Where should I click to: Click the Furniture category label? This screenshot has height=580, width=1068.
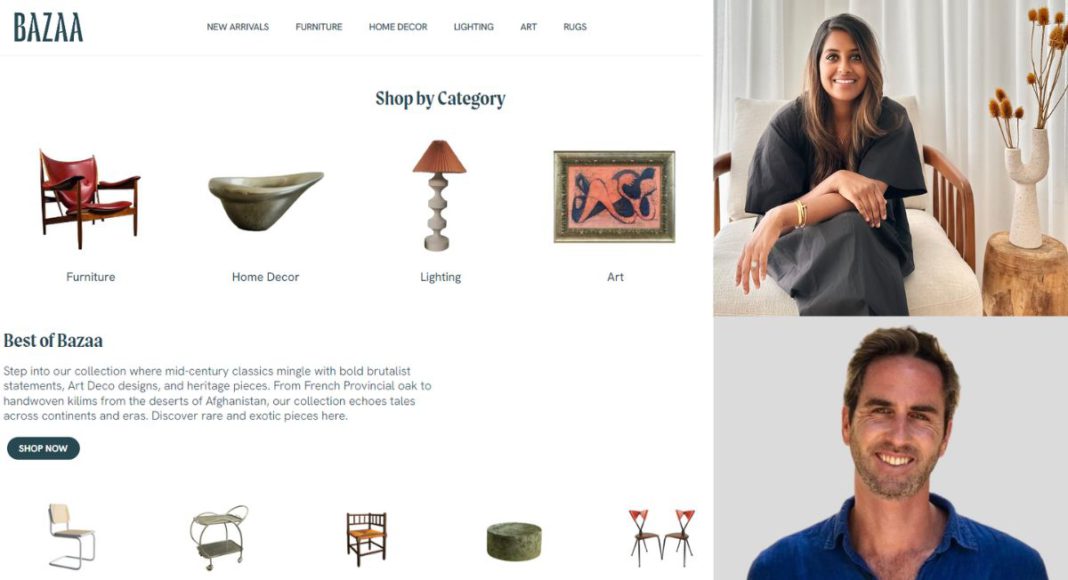tap(91, 277)
